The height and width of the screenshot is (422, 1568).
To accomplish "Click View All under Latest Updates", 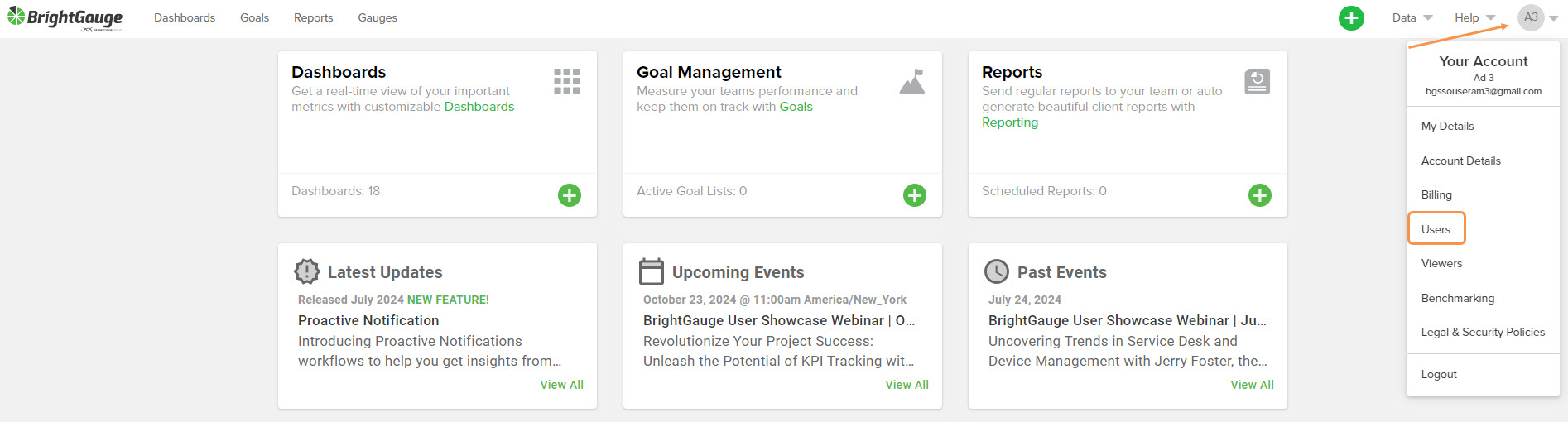I will point(561,385).
